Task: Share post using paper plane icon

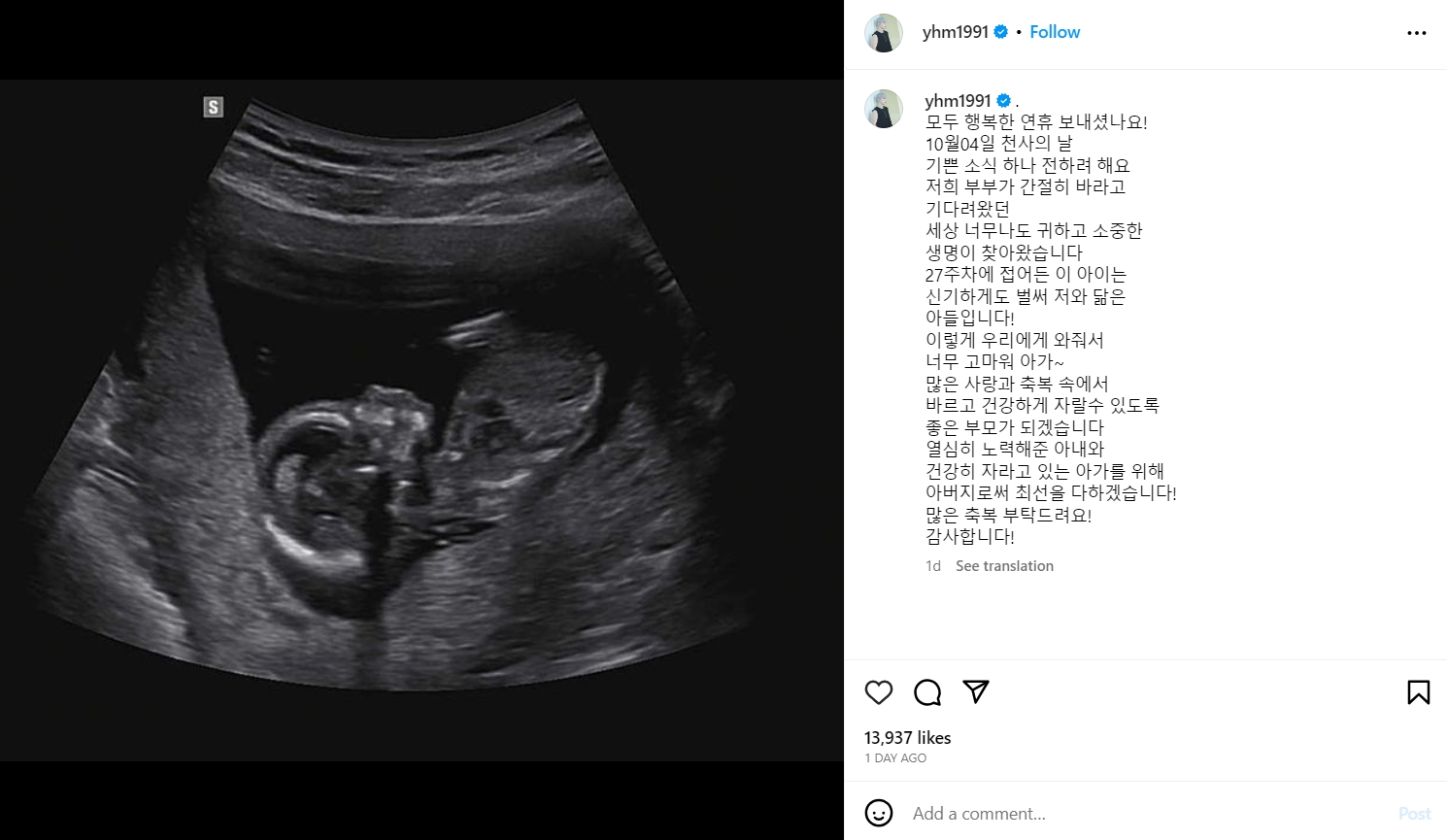Action: pos(976,691)
